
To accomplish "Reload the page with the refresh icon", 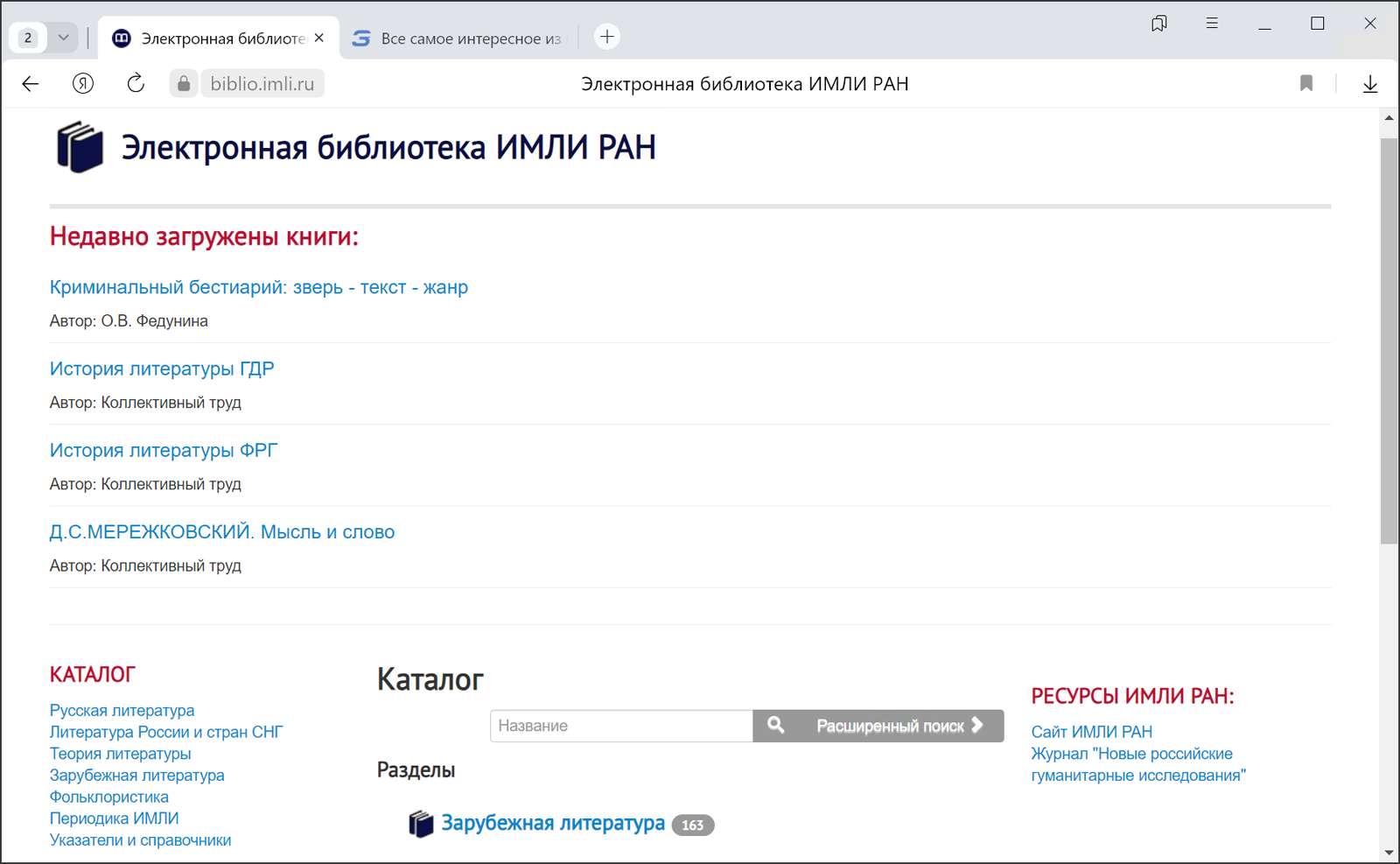I will (136, 84).
